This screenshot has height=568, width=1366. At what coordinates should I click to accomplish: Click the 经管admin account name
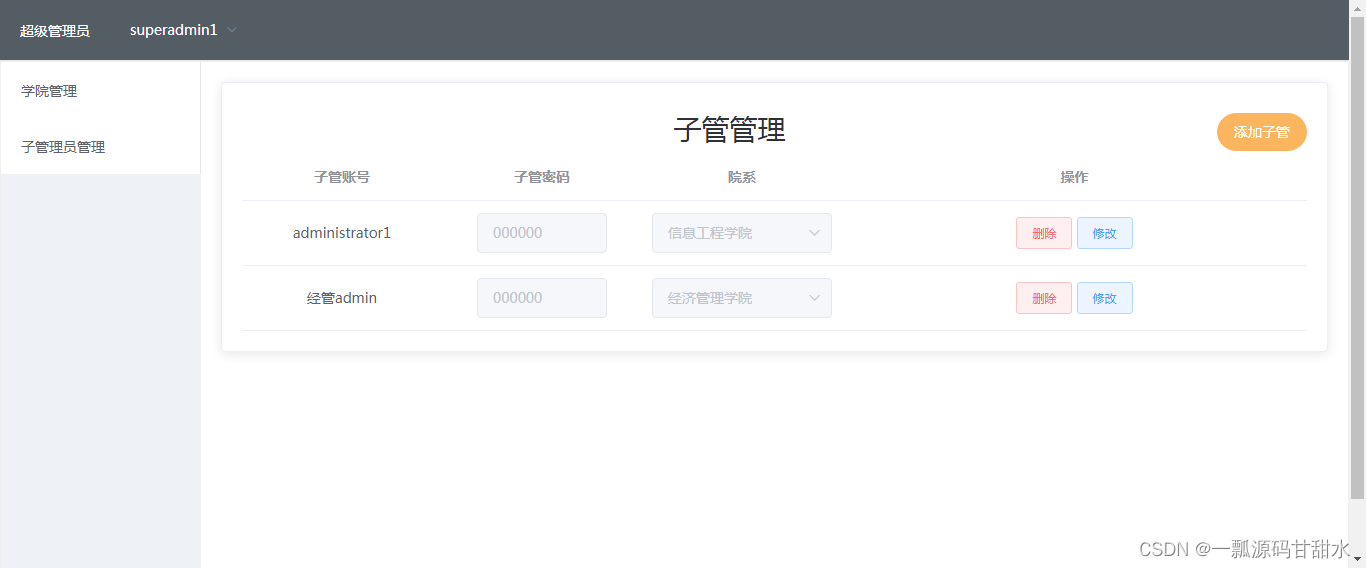pyautogui.click(x=342, y=298)
